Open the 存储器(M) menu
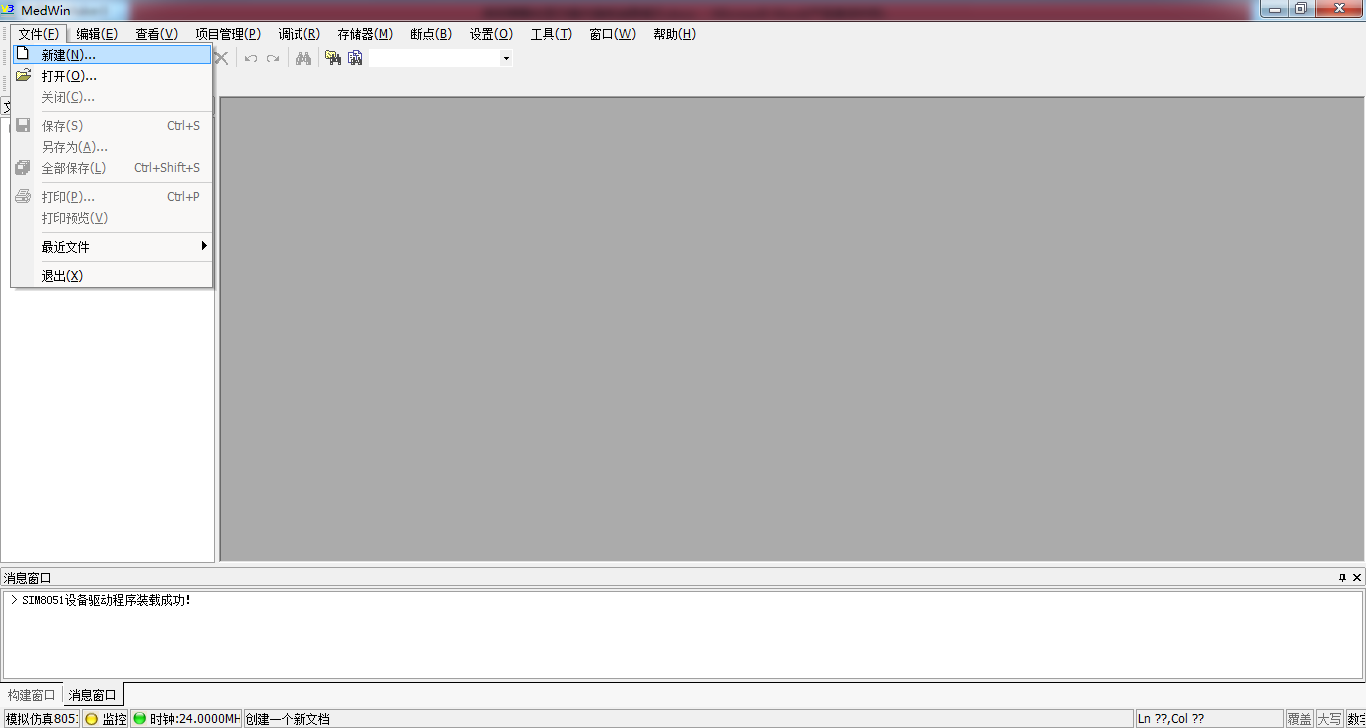Image resolution: width=1366 pixels, height=728 pixels. point(365,34)
